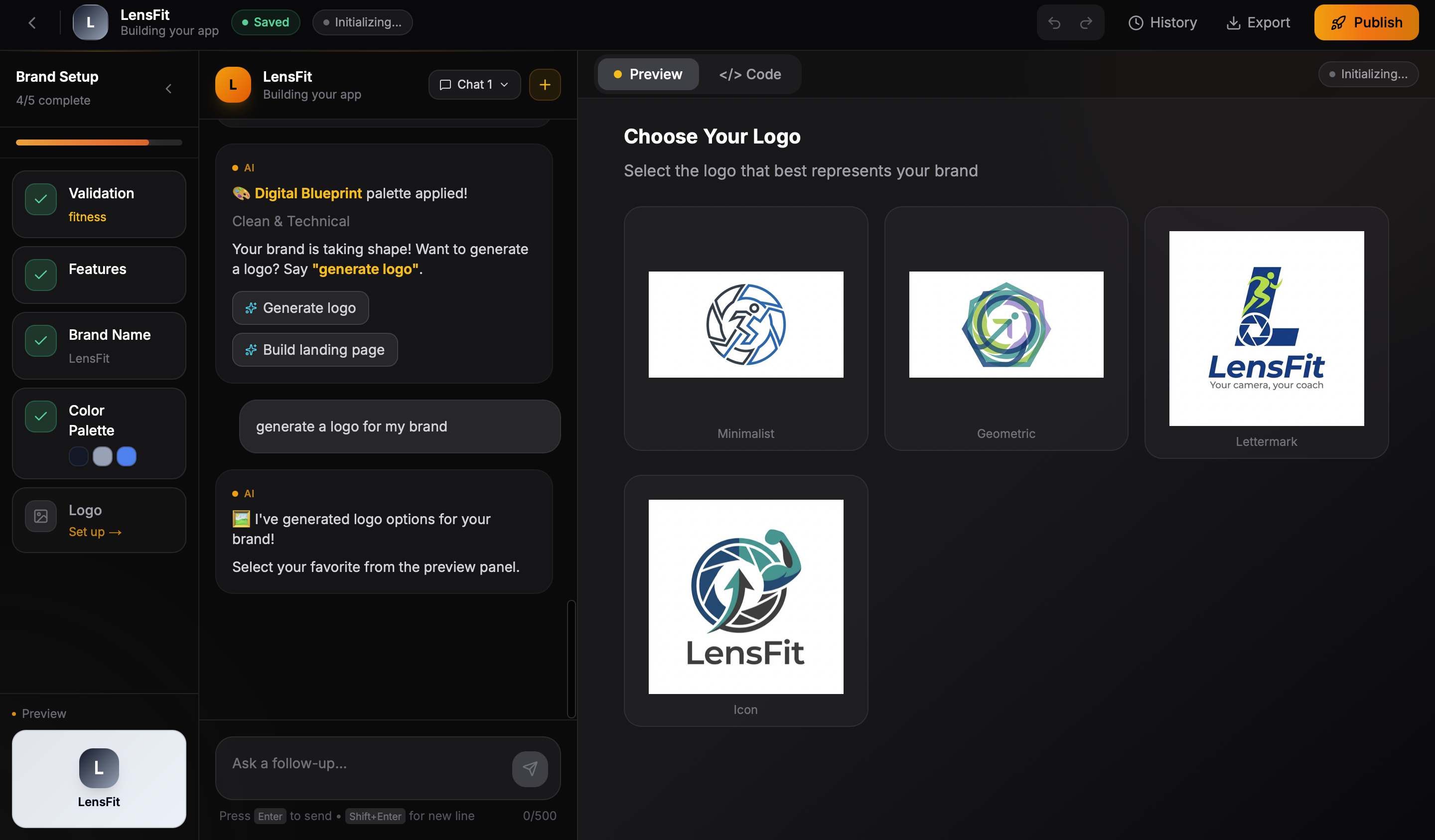Click the back arrow in top bar
Image resolution: width=1435 pixels, height=840 pixels.
point(32,23)
